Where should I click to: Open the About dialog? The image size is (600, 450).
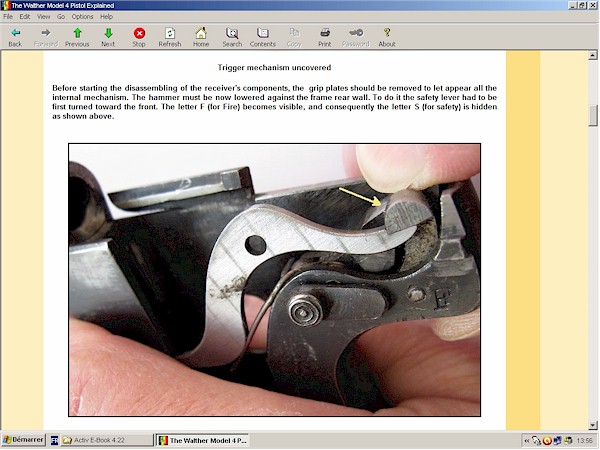coord(387,38)
